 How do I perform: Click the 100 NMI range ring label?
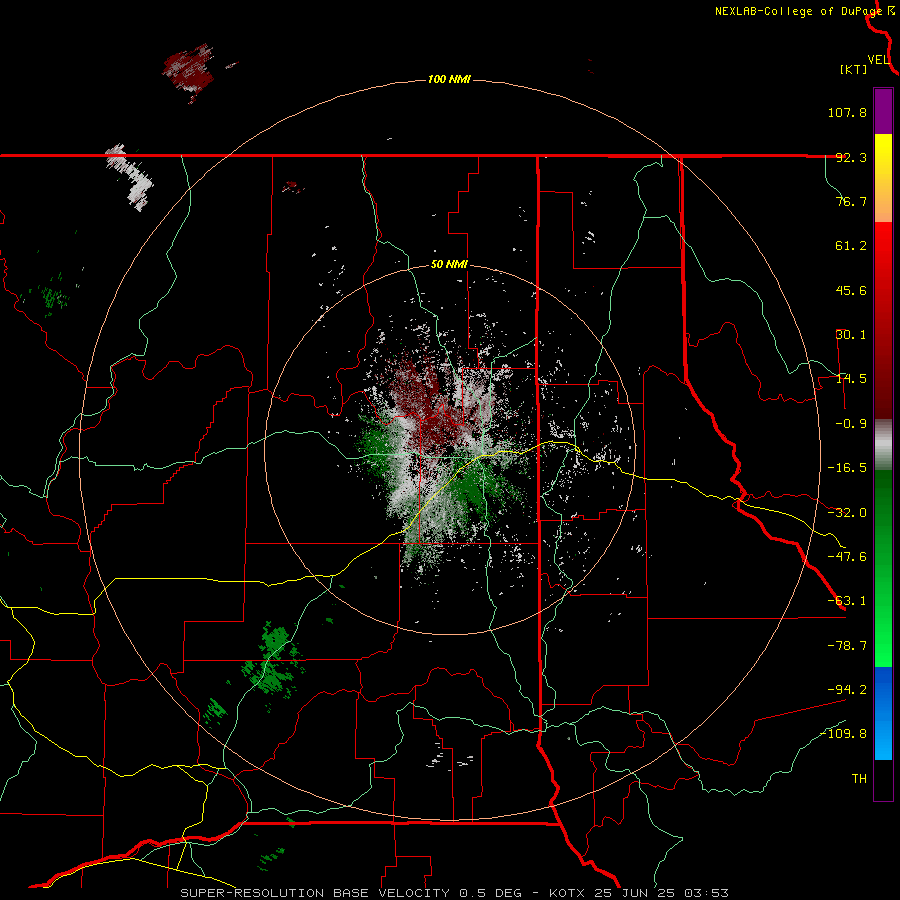(x=449, y=79)
